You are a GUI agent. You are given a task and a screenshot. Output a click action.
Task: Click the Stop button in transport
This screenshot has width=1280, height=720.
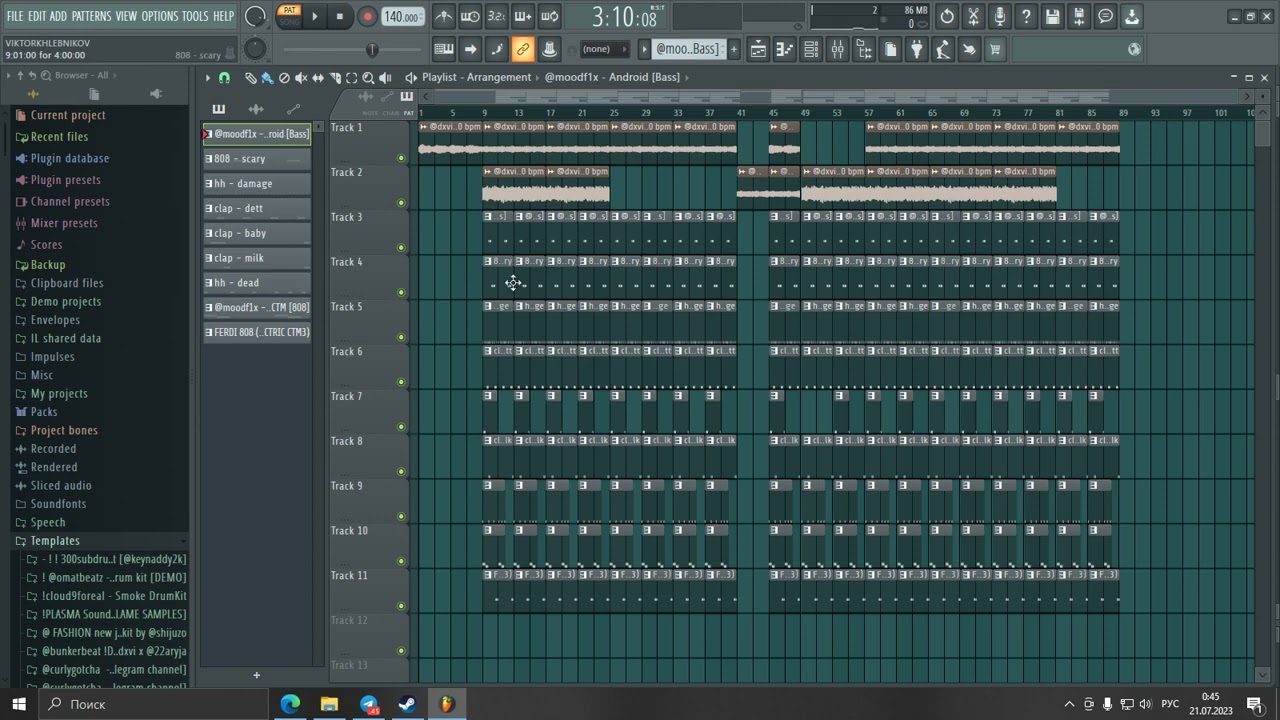[340, 16]
